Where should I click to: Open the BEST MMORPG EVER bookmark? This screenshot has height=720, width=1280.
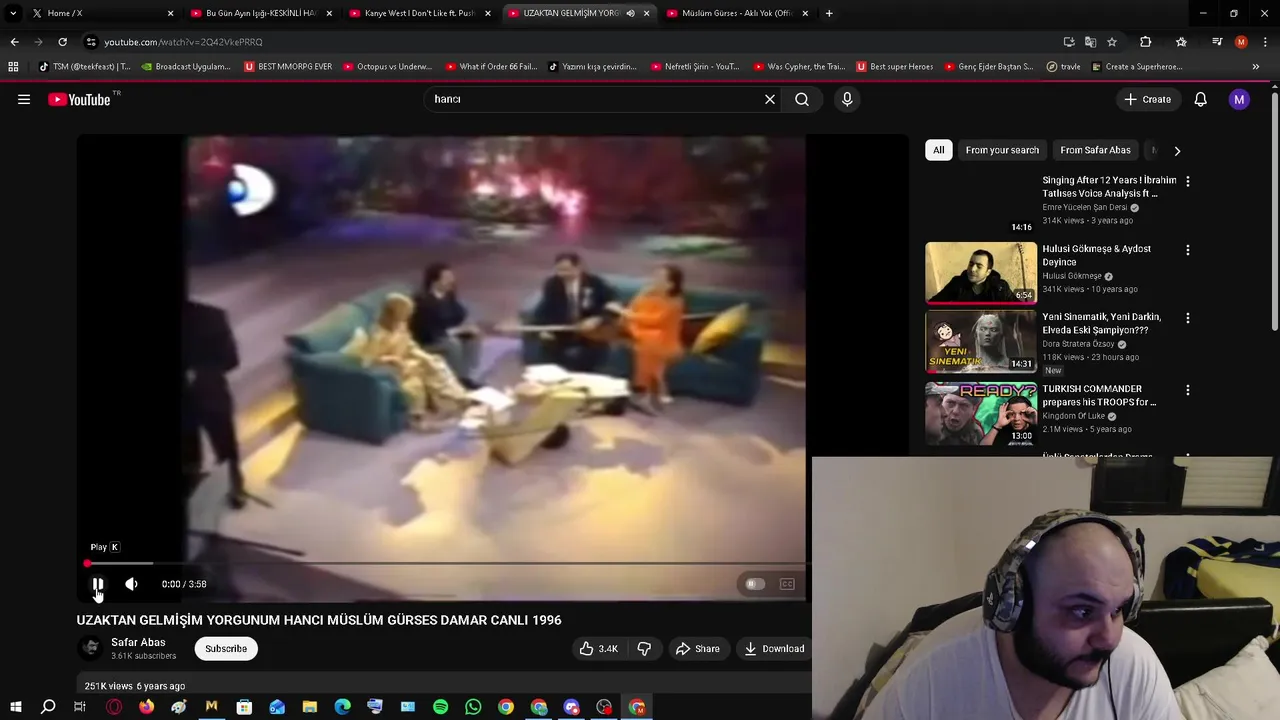(x=288, y=67)
